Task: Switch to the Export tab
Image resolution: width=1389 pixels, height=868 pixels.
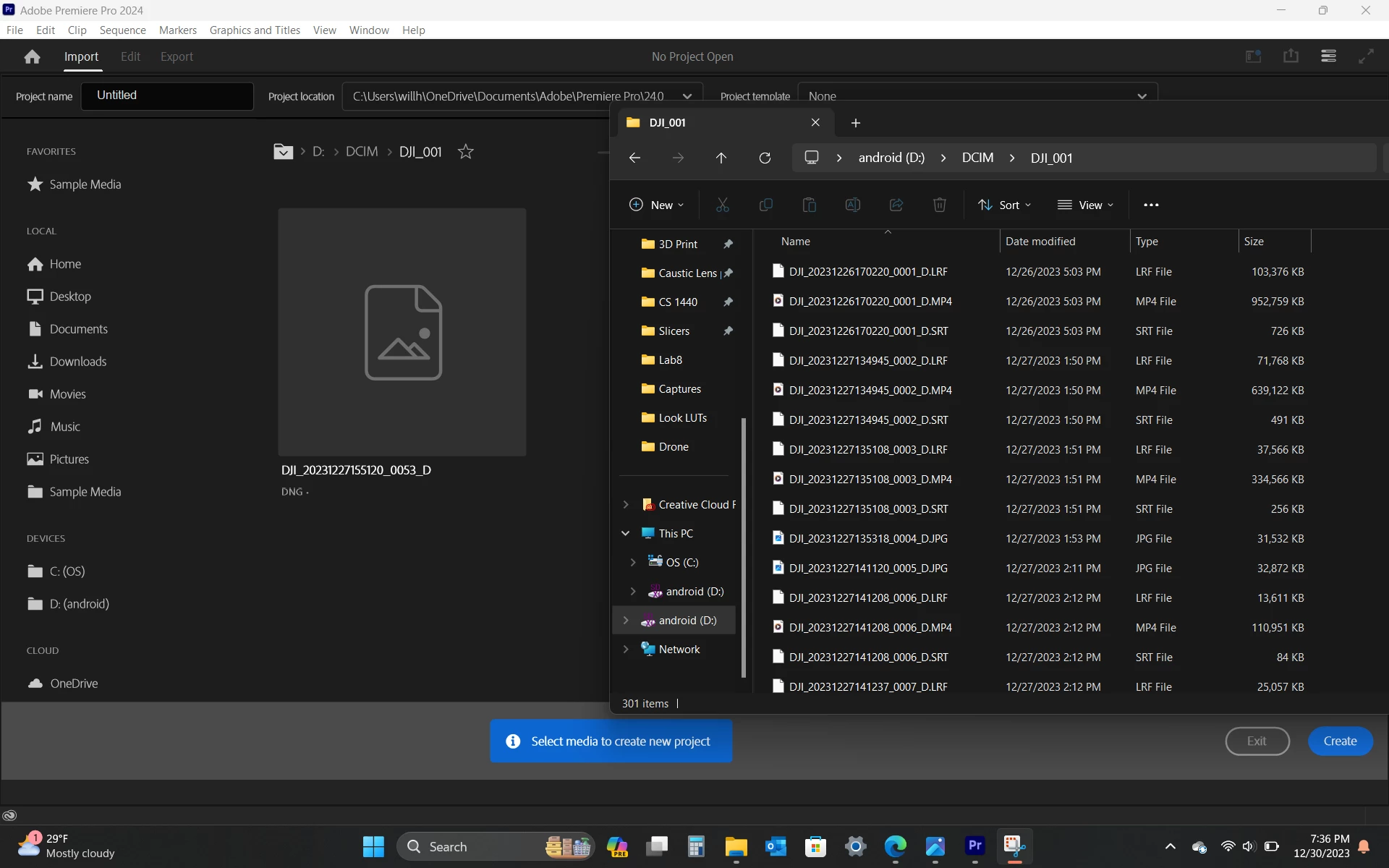Action: [x=177, y=56]
